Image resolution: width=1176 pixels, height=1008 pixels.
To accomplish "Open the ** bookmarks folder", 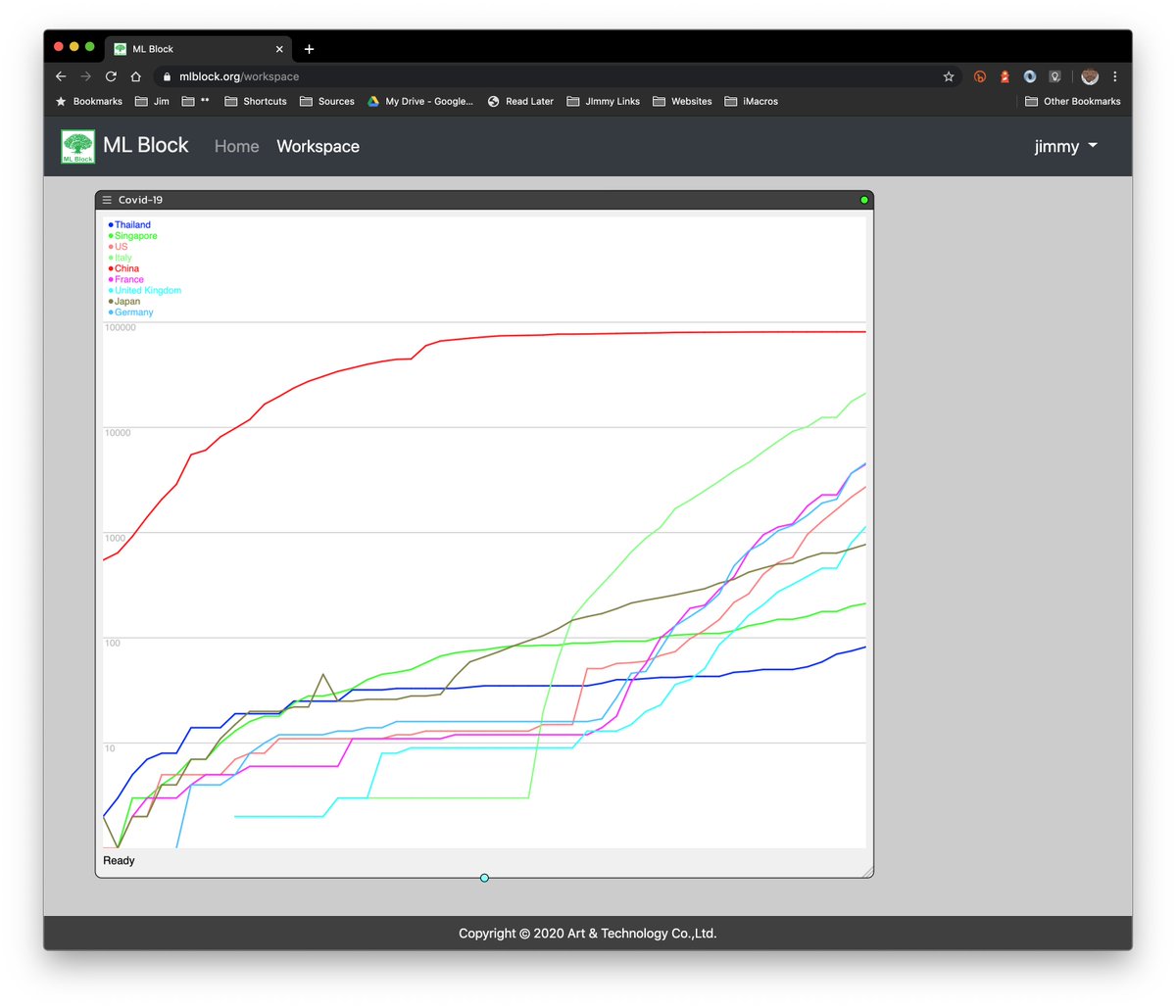I will [x=196, y=101].
